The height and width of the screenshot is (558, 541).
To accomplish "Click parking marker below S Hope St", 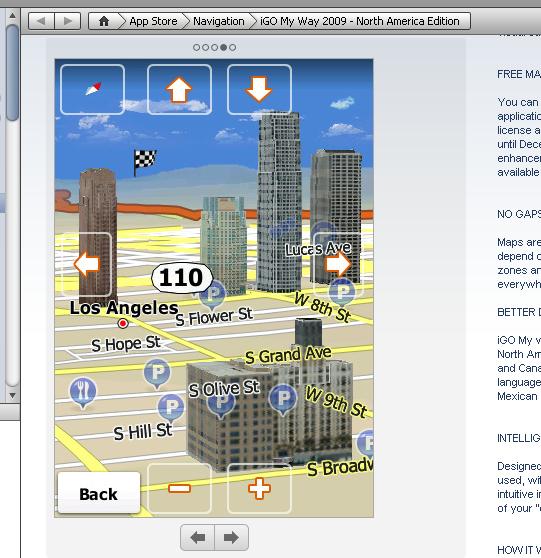I will point(157,373).
